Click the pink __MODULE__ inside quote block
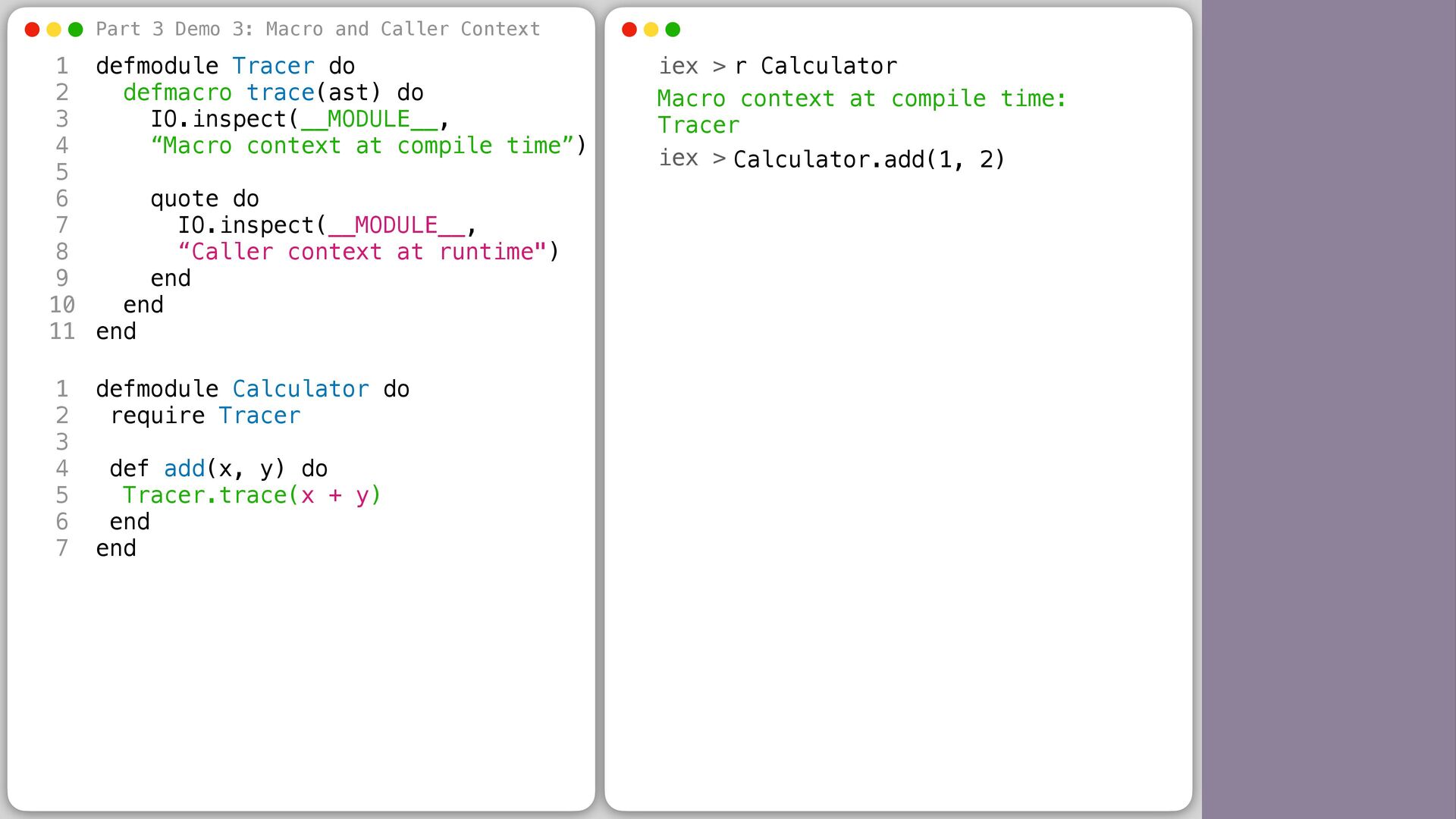This screenshot has height=819, width=1456. [x=396, y=225]
